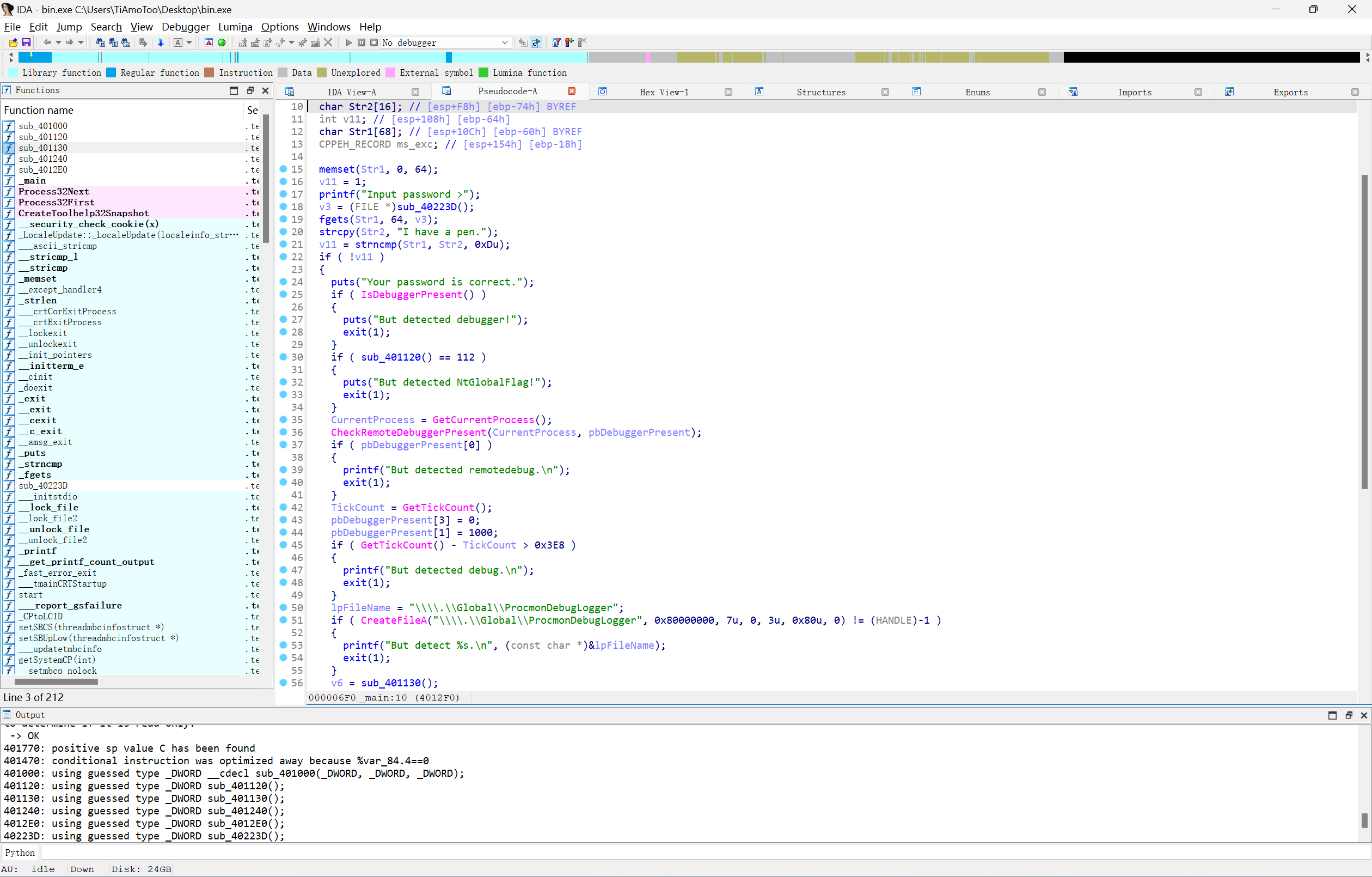
Task: Click the convert to code icon
Action: click(x=243, y=42)
